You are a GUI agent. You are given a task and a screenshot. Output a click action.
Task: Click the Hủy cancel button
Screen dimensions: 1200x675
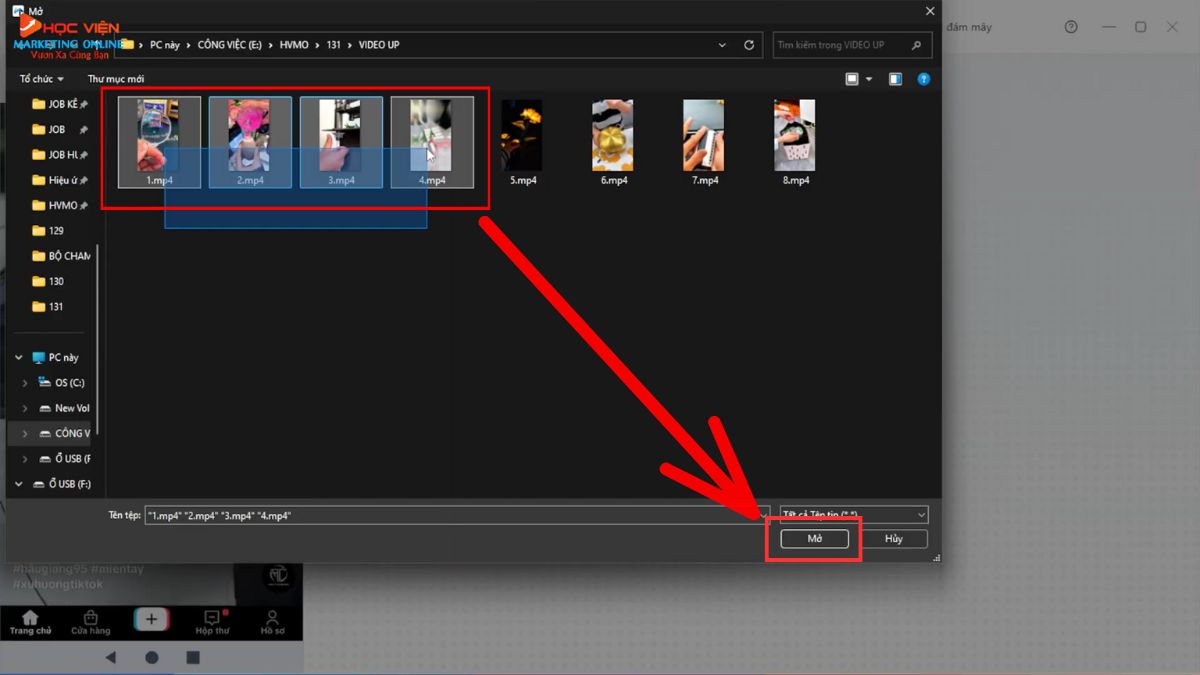893,538
